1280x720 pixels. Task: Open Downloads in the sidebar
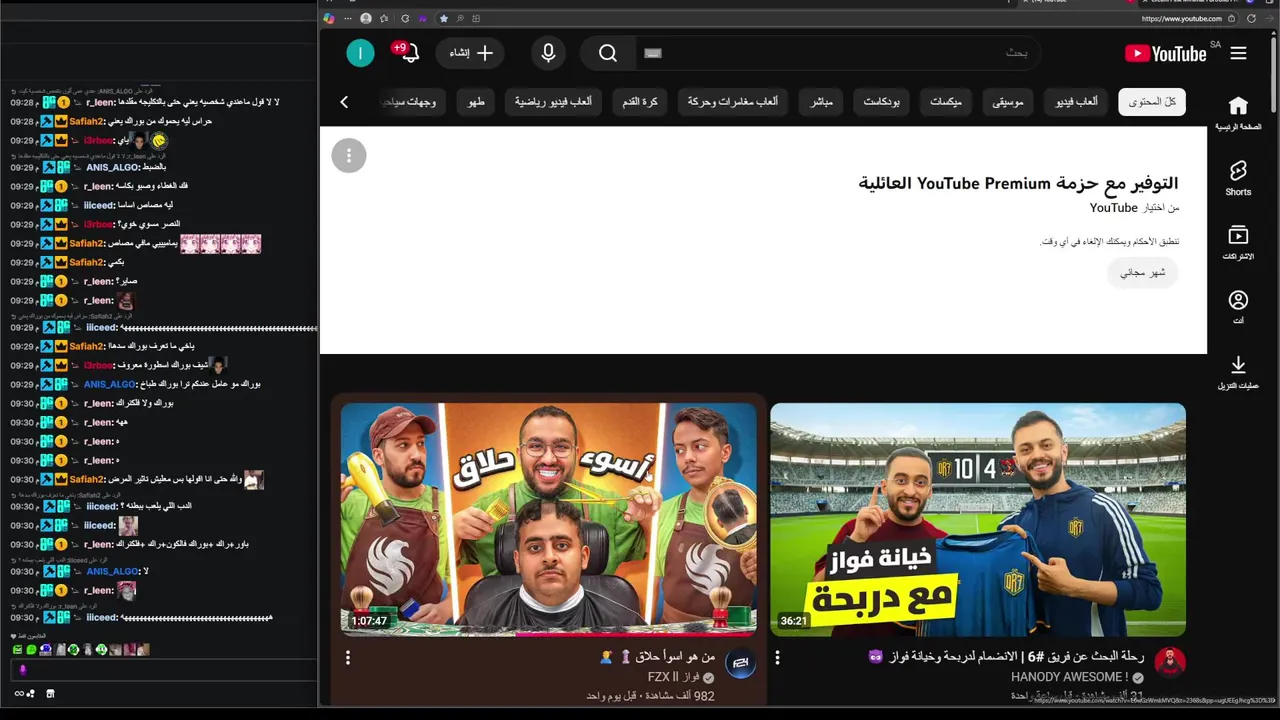pos(1238,372)
